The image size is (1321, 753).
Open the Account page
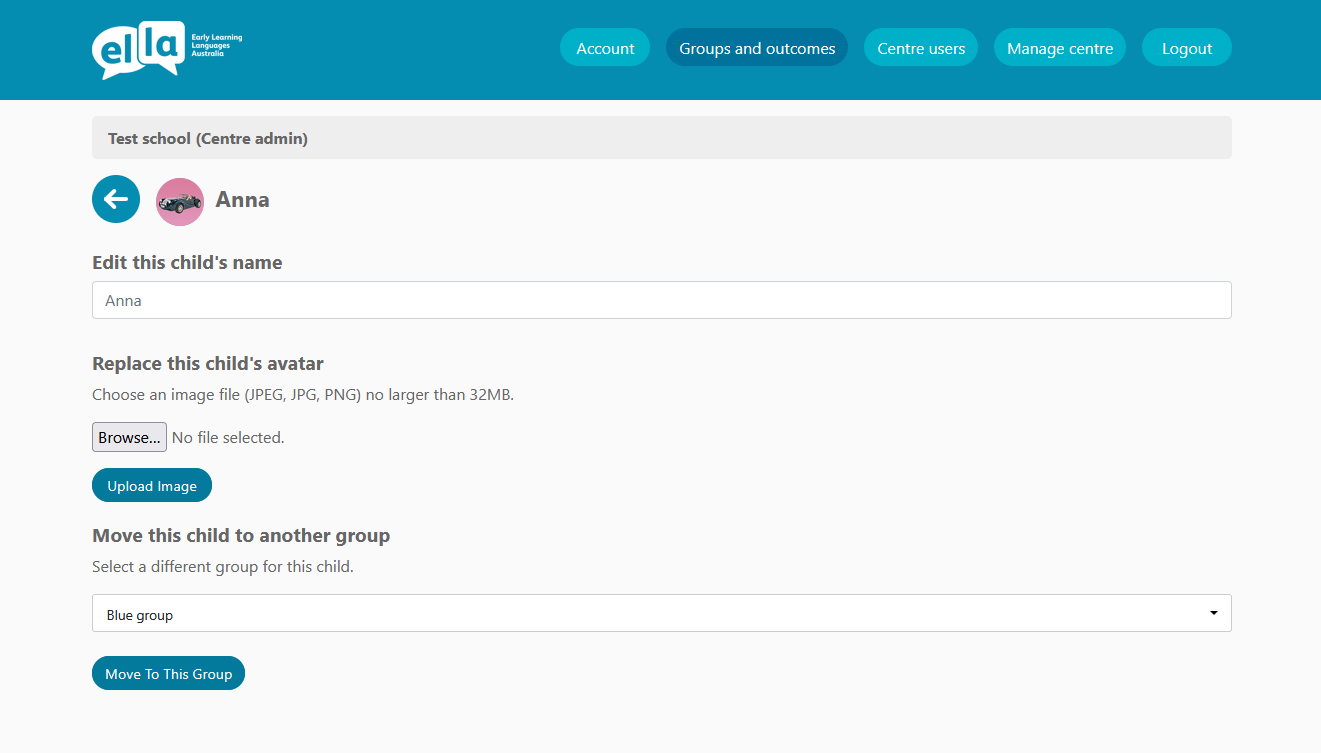(605, 48)
